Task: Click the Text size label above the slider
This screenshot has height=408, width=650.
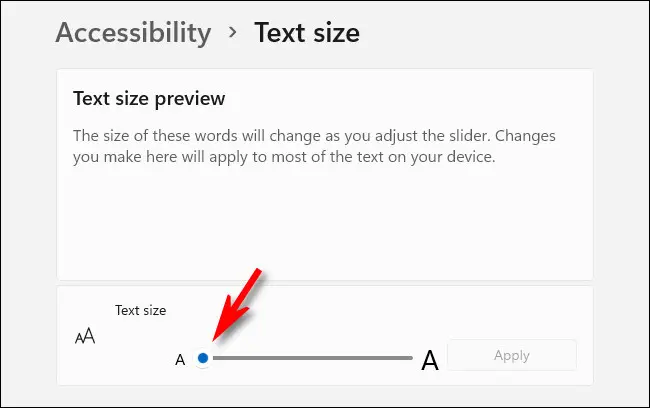Action: (x=141, y=311)
